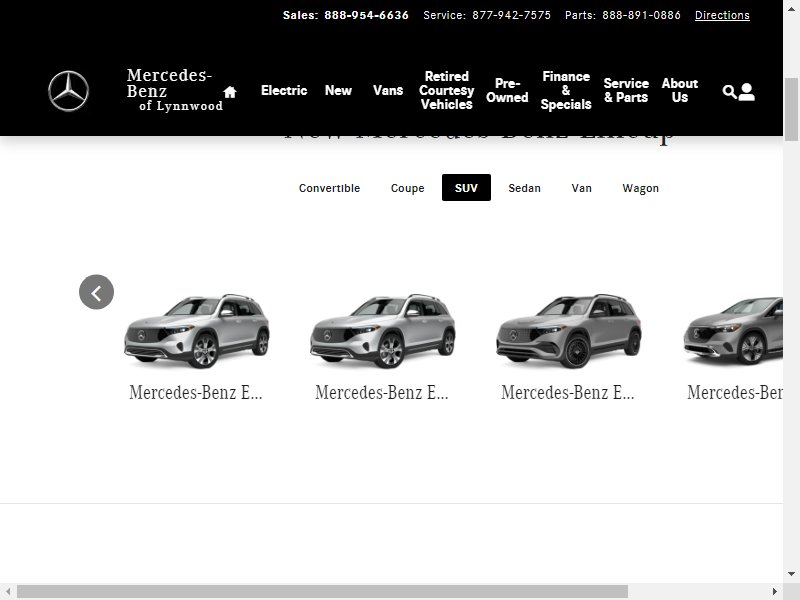Open the site search magnifier icon
Viewport: 800px width, 600px height.
729,92
